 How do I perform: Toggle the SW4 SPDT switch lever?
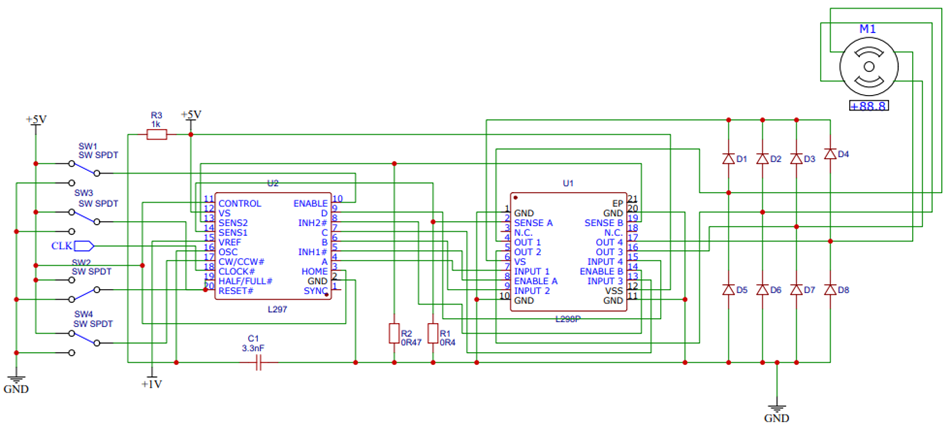85,337
